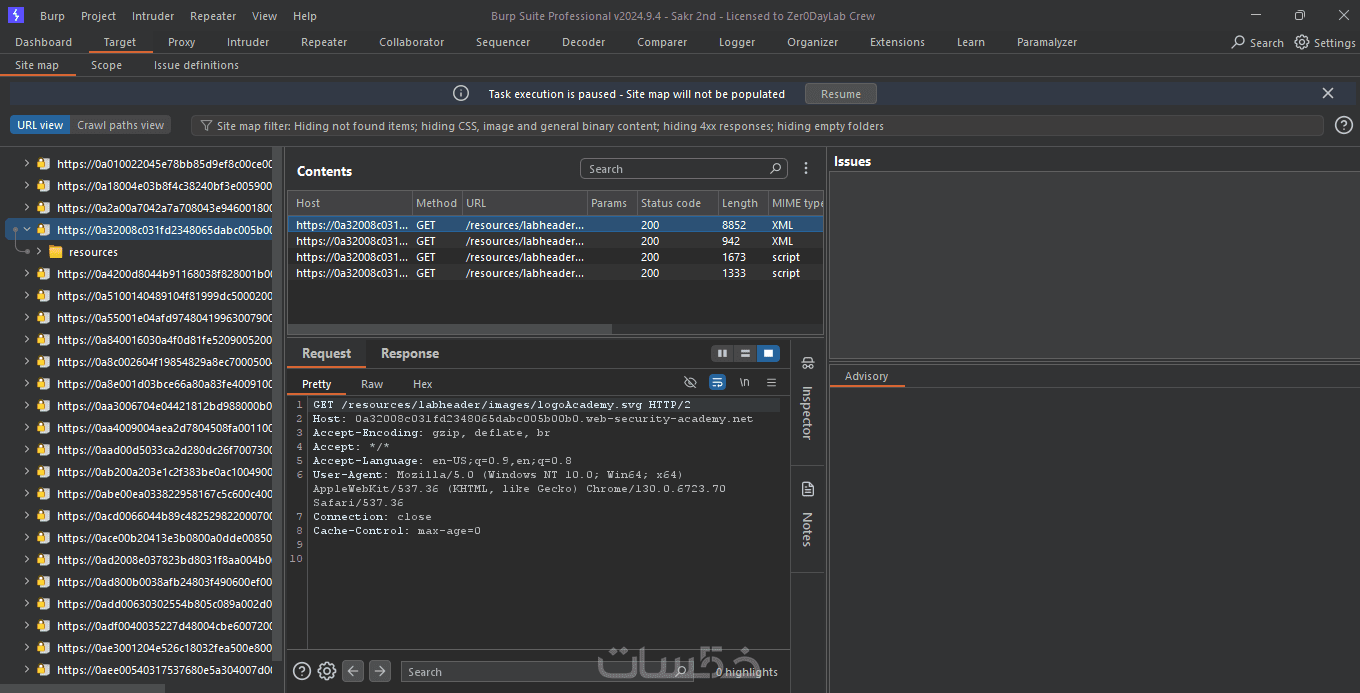Dismiss the paused task notification banner
1360x693 pixels.
pyautogui.click(x=1327, y=94)
